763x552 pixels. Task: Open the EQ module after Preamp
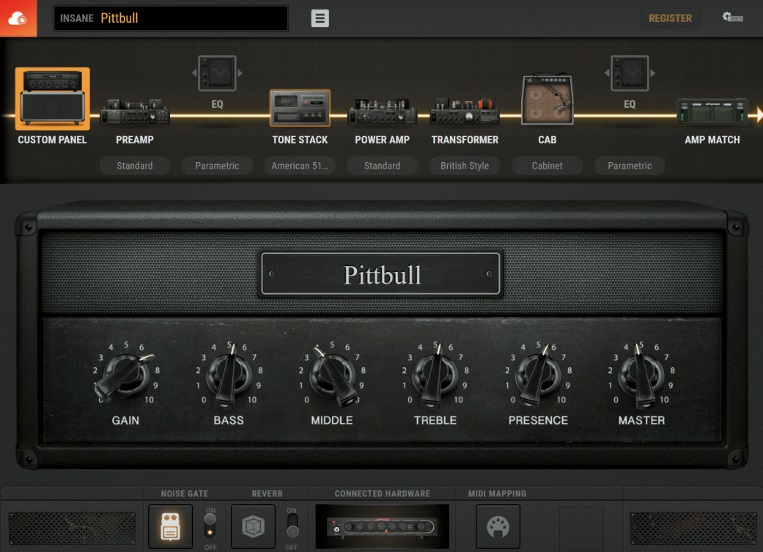click(x=217, y=74)
